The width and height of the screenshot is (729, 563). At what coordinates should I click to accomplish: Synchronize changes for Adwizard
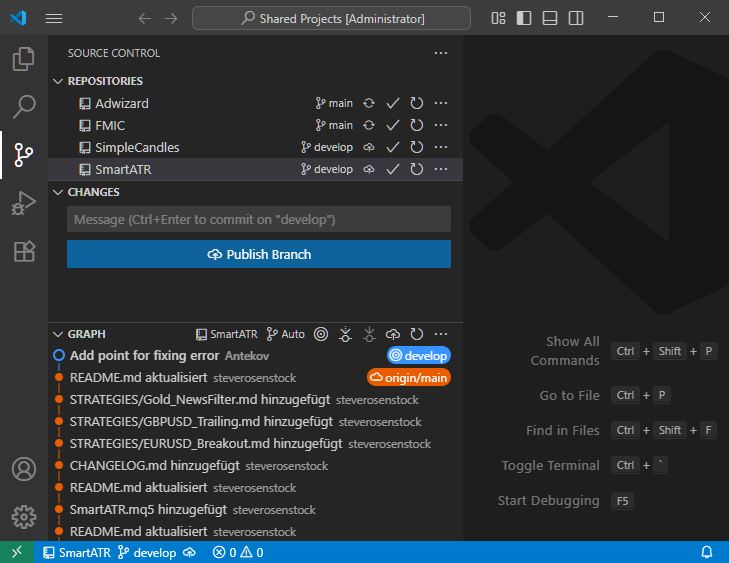tap(369, 103)
